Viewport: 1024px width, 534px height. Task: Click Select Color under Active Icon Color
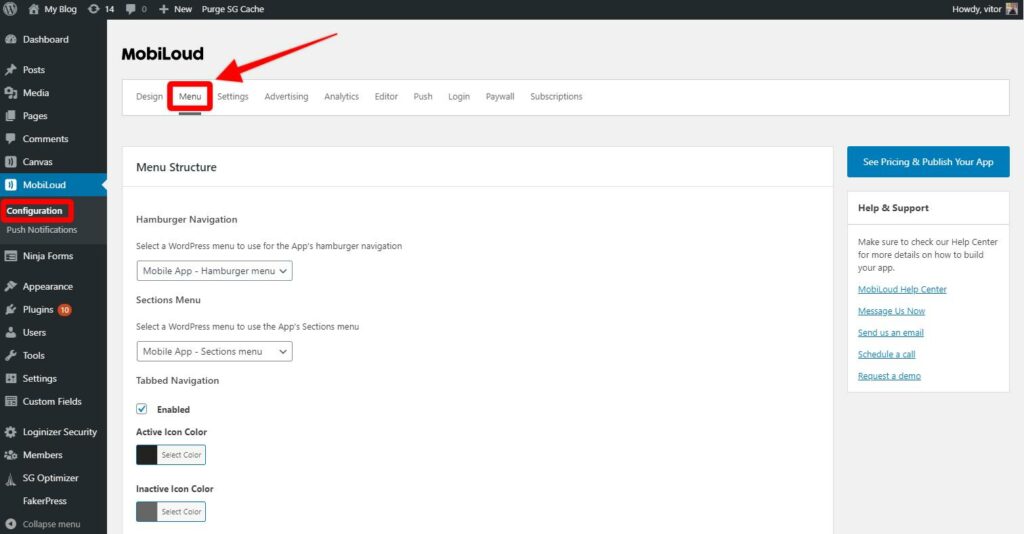[x=182, y=455]
